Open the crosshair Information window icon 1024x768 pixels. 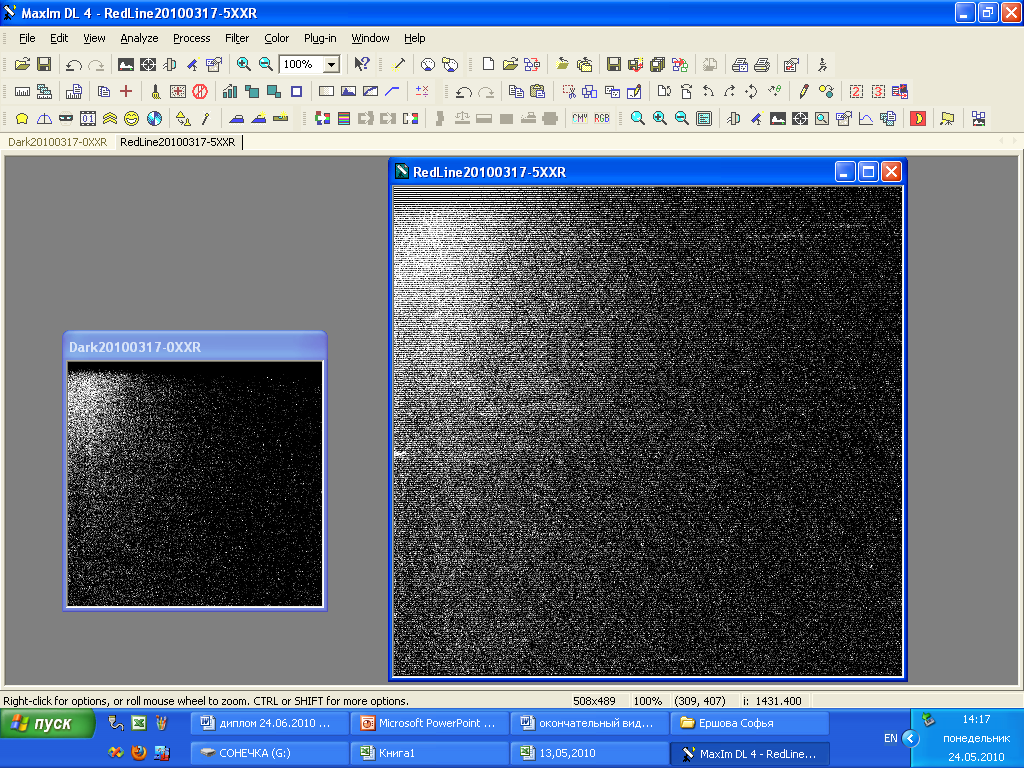pos(148,64)
